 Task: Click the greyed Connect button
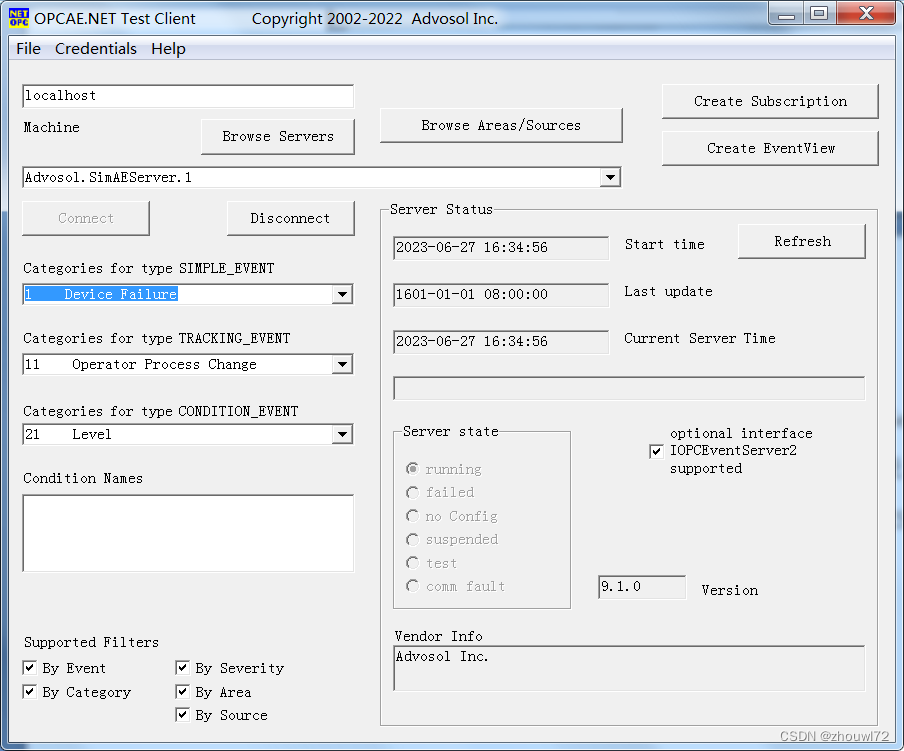click(x=86, y=218)
